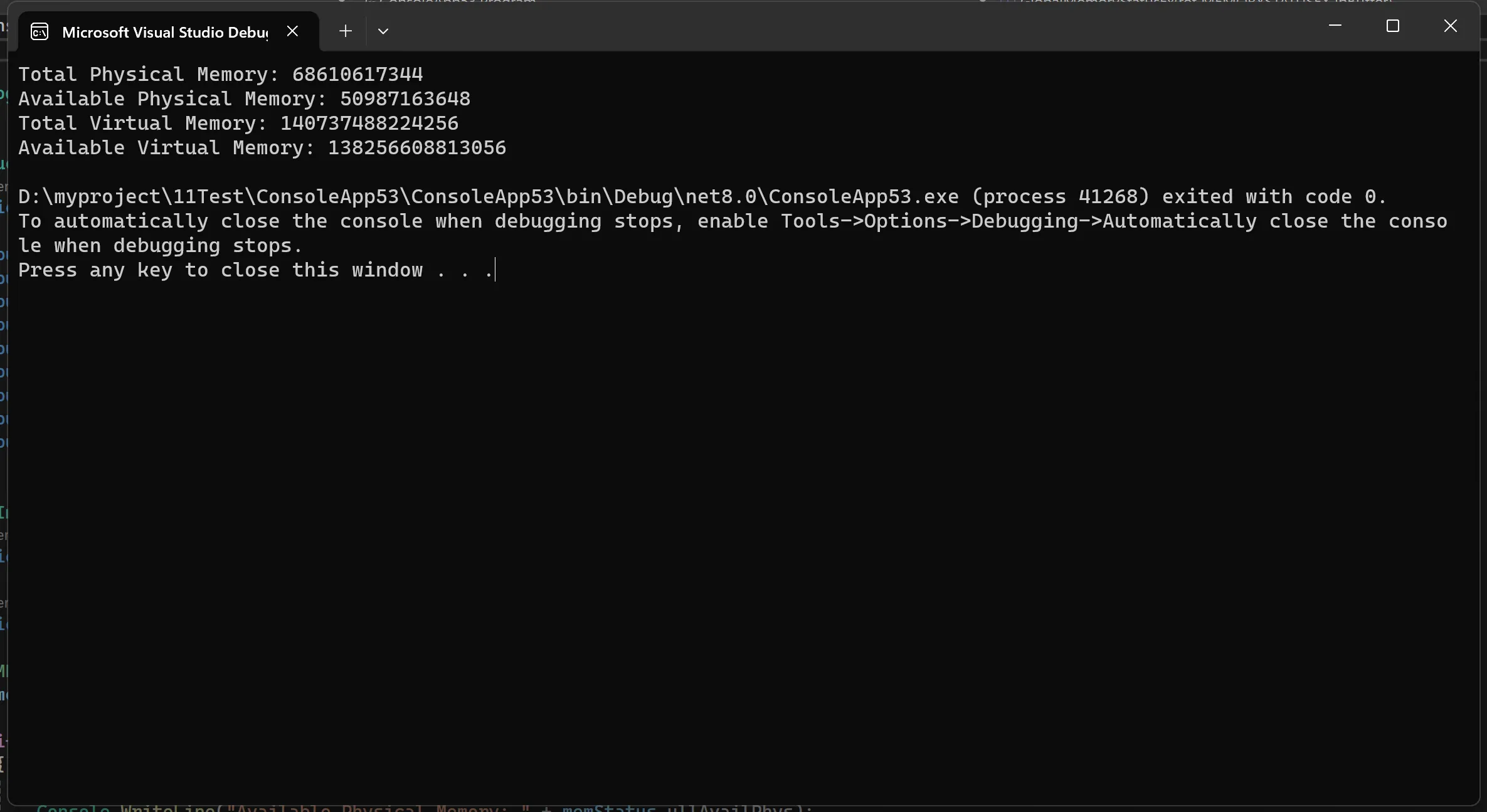
Task: Click the Total Virtual Memory output line
Action: tap(238, 123)
